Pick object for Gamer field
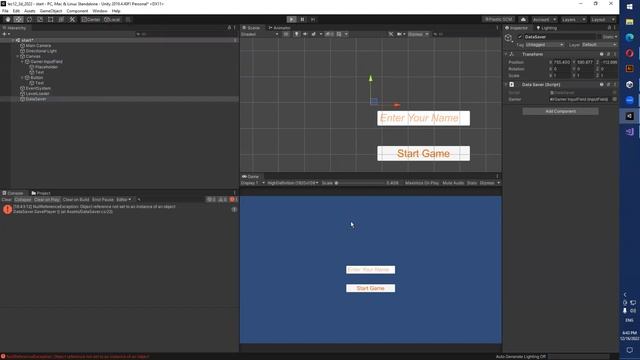 [614, 99]
